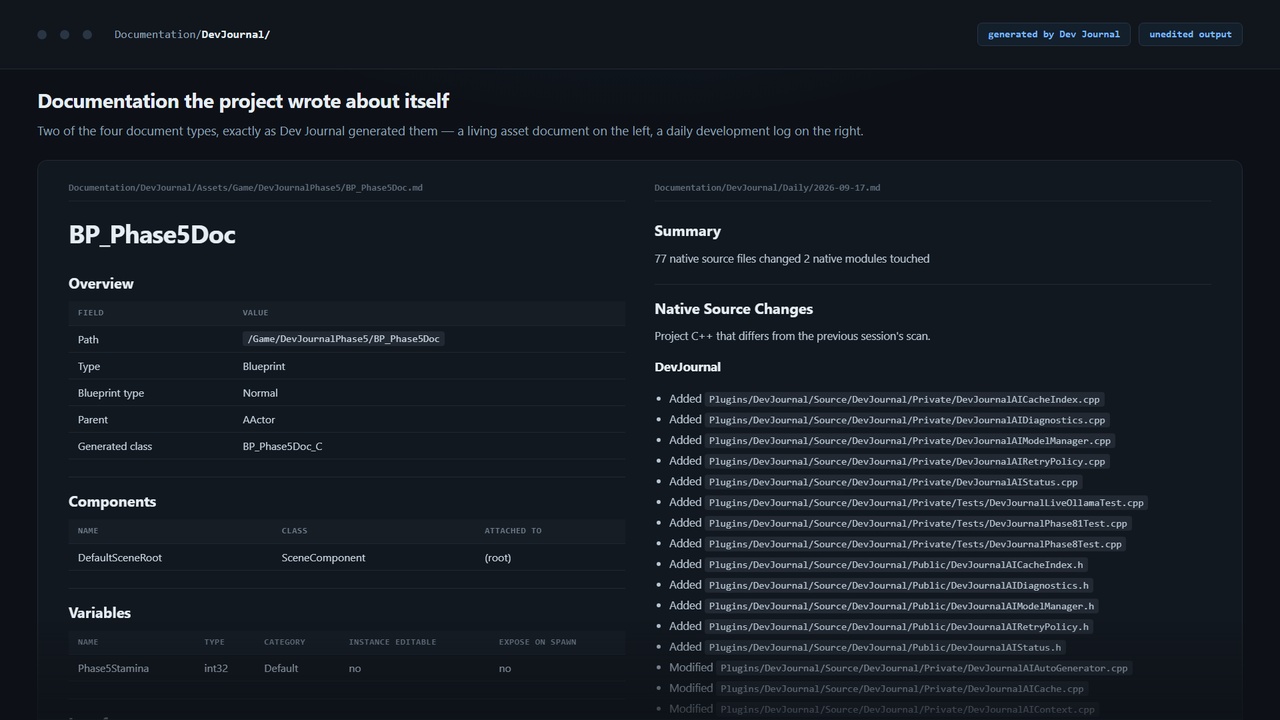Click the Type value "Blueprint"
The height and width of the screenshot is (720, 1280).
coord(264,366)
